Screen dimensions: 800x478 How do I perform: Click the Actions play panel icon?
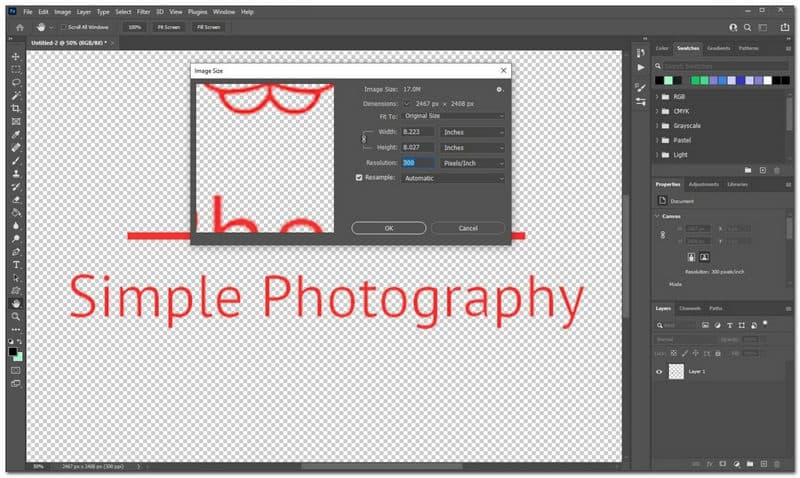pyautogui.click(x=641, y=67)
